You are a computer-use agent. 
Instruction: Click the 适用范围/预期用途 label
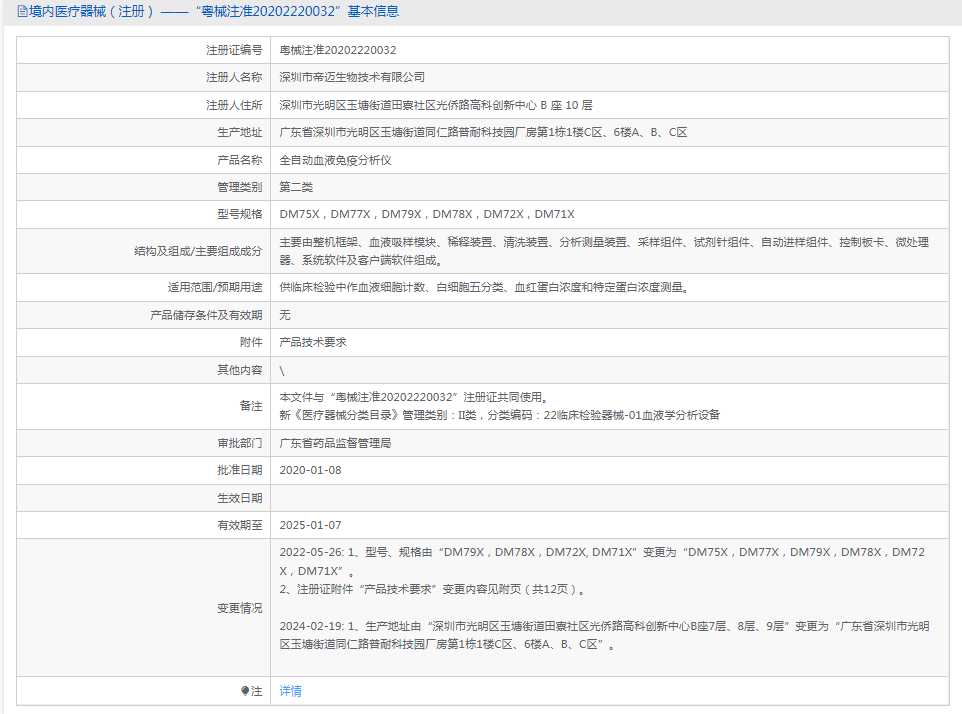[215, 287]
